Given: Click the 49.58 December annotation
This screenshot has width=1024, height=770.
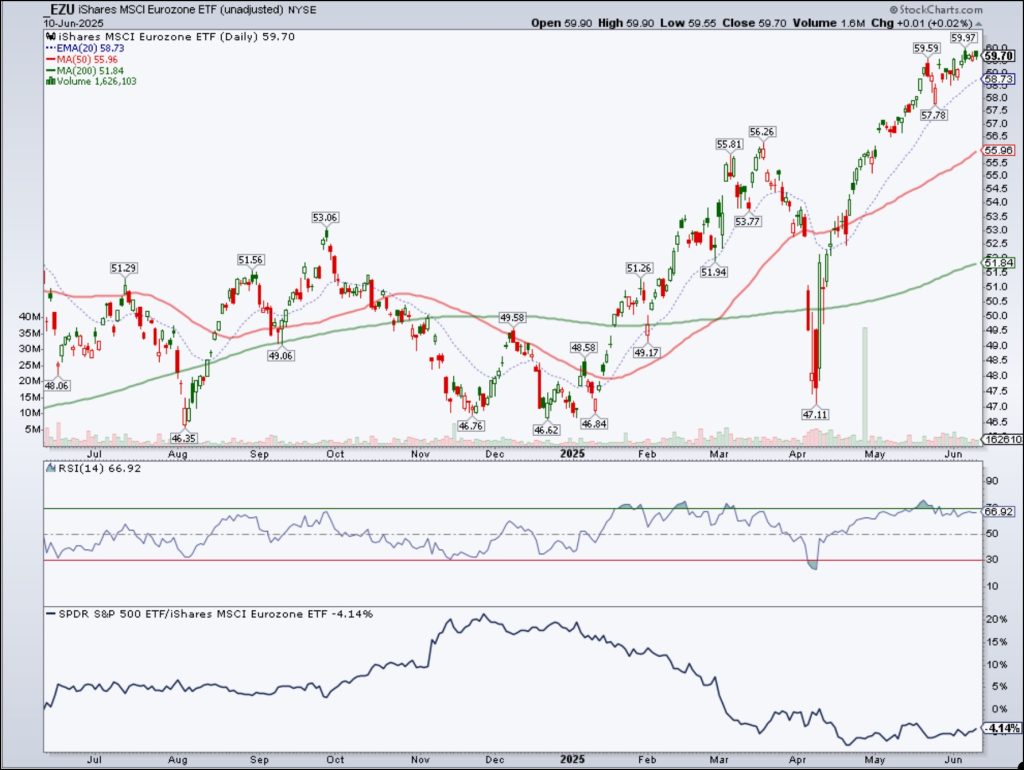Looking at the screenshot, I should click(x=512, y=317).
